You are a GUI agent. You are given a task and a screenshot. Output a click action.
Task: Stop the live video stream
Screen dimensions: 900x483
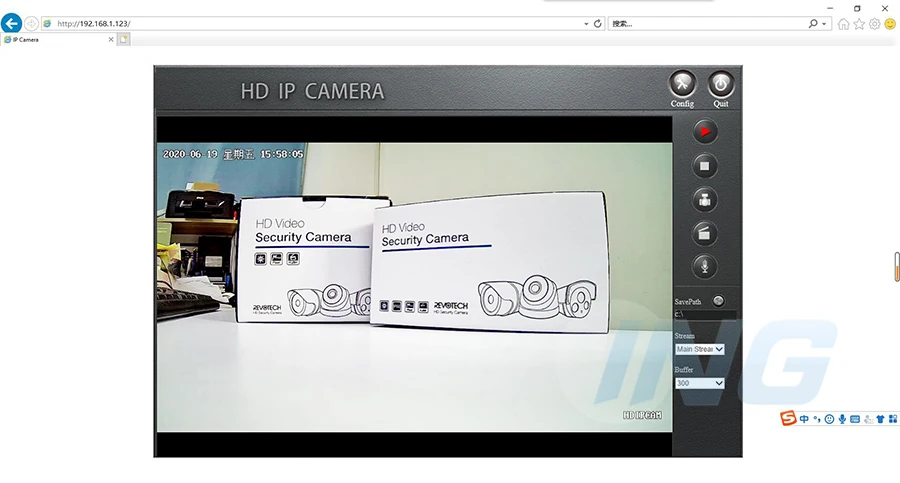[x=704, y=166]
